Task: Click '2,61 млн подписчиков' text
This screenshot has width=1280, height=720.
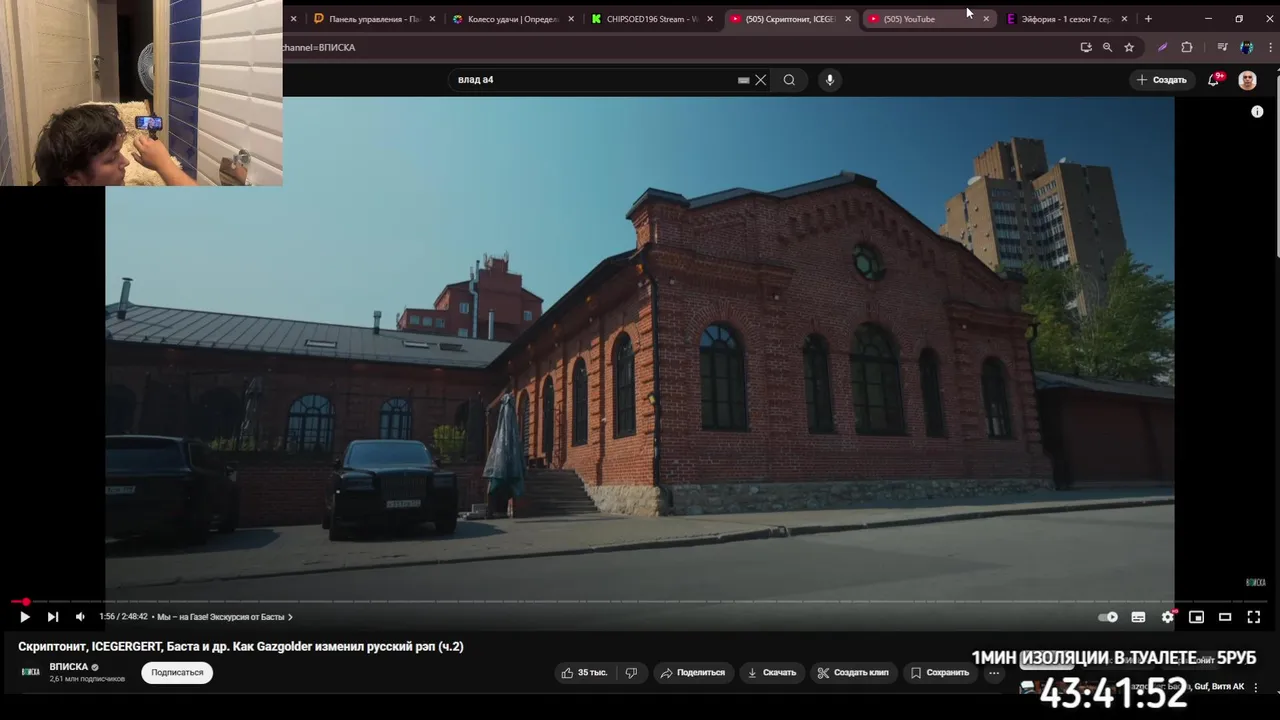Action: pyautogui.click(x=87, y=679)
